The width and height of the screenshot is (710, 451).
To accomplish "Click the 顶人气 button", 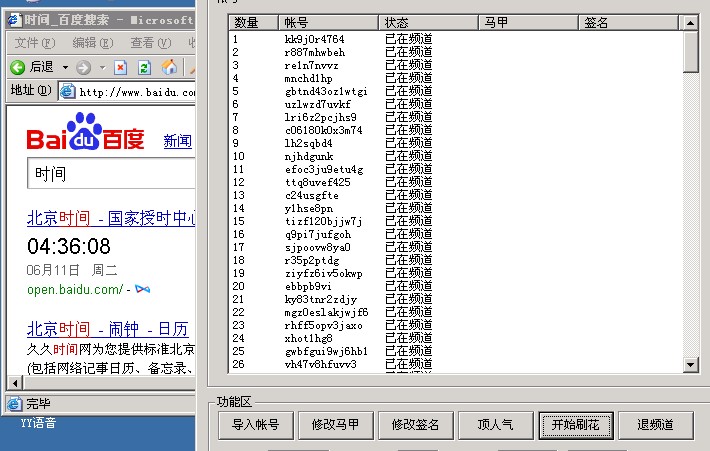I will coord(496,425).
